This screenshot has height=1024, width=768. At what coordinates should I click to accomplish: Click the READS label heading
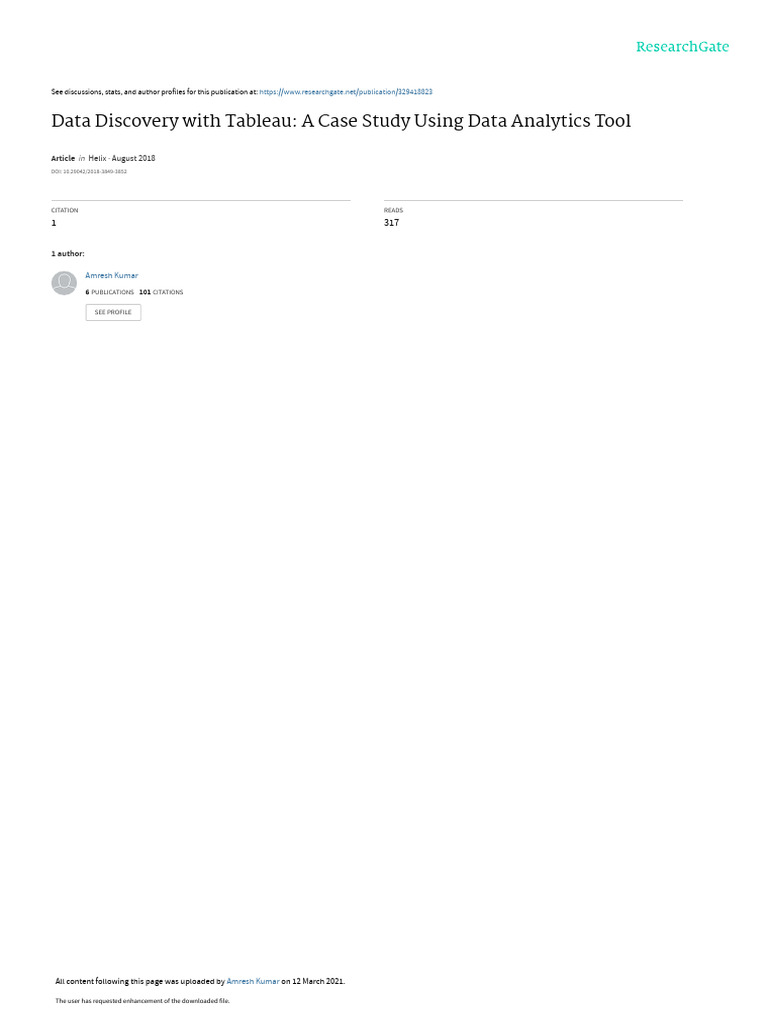click(393, 210)
